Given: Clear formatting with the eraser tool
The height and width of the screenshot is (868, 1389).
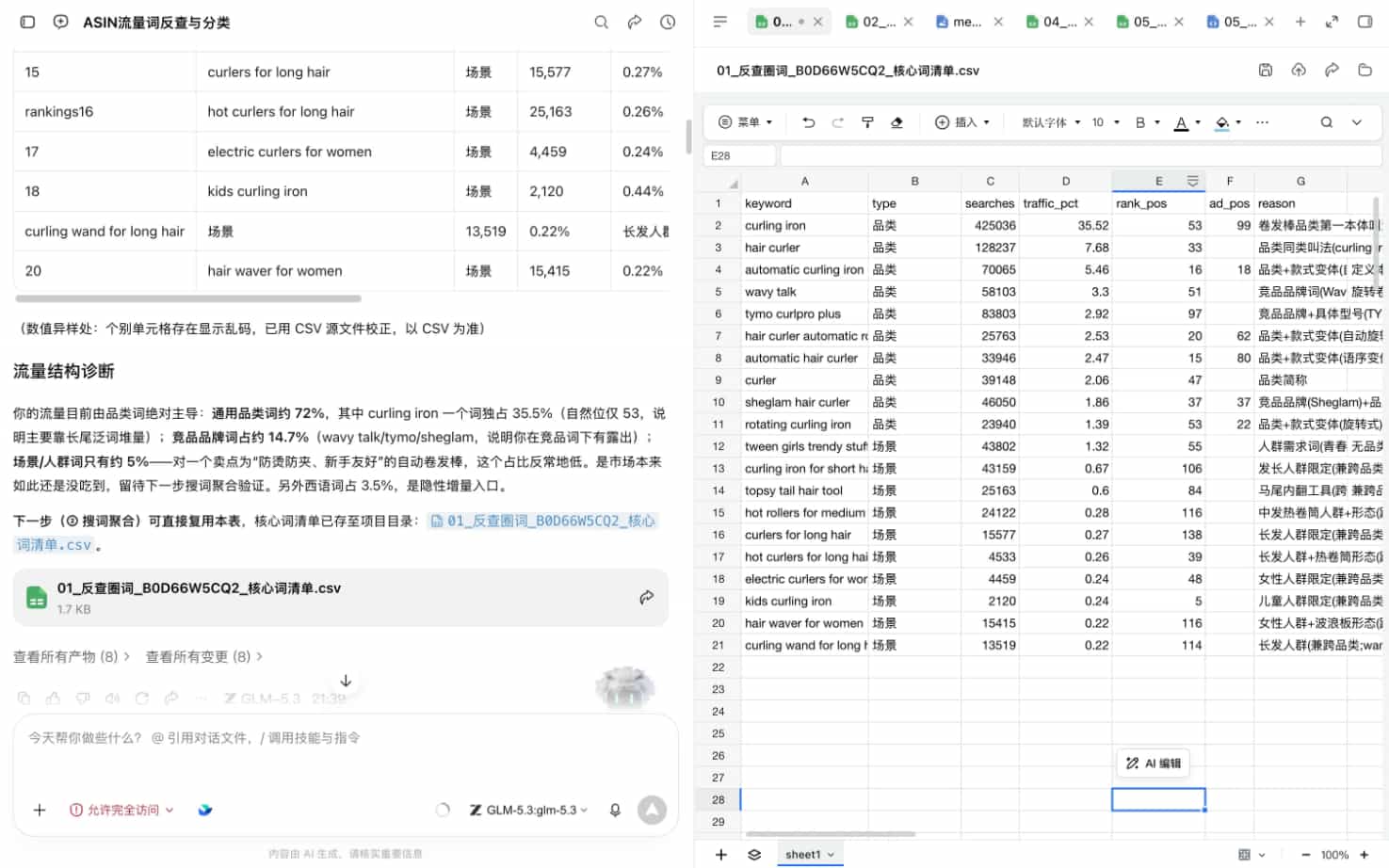Looking at the screenshot, I should coord(896,122).
